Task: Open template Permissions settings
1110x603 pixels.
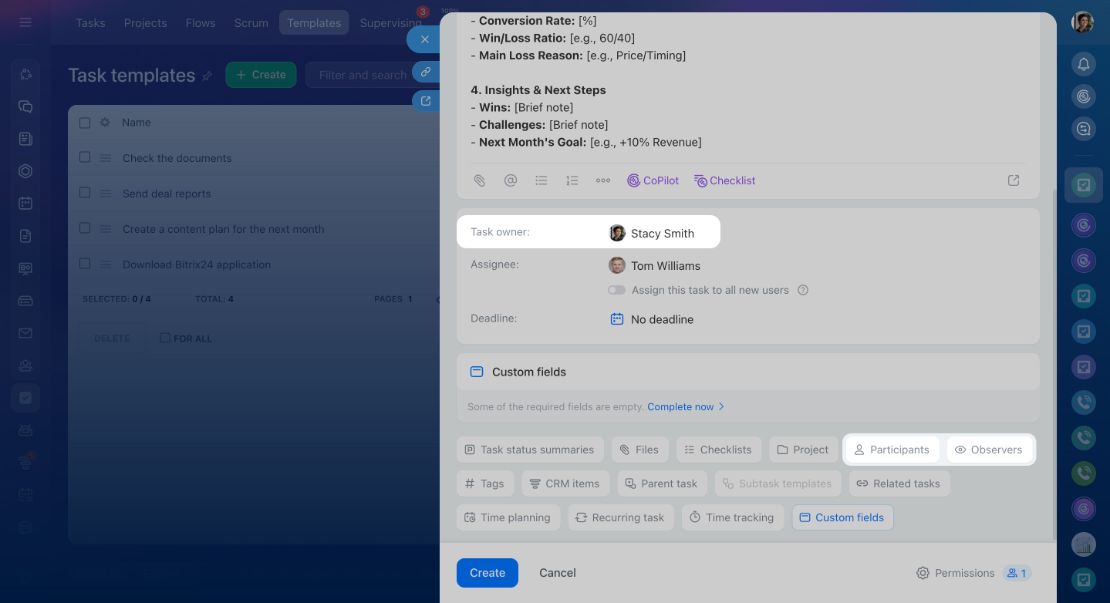Action: (x=955, y=573)
